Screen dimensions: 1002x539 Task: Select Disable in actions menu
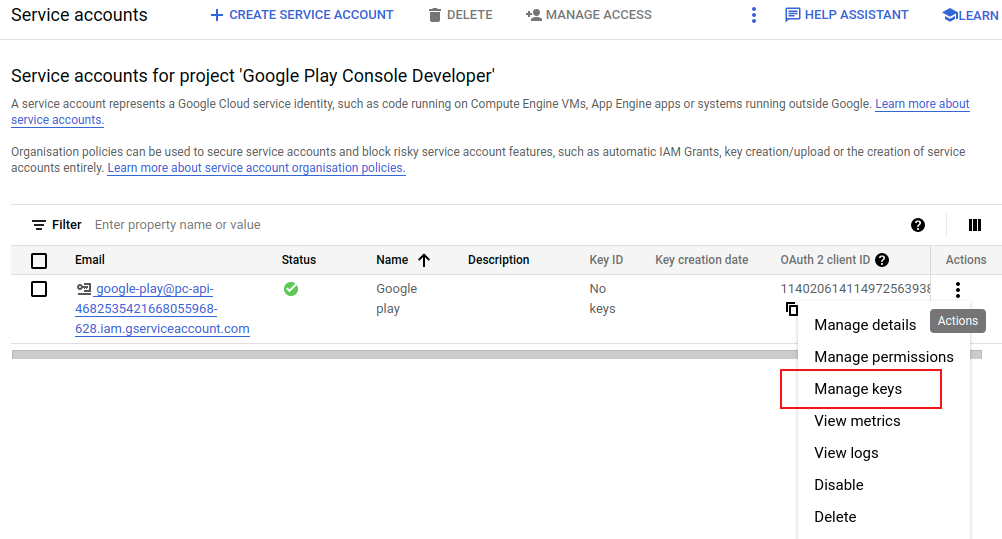(x=884, y=485)
